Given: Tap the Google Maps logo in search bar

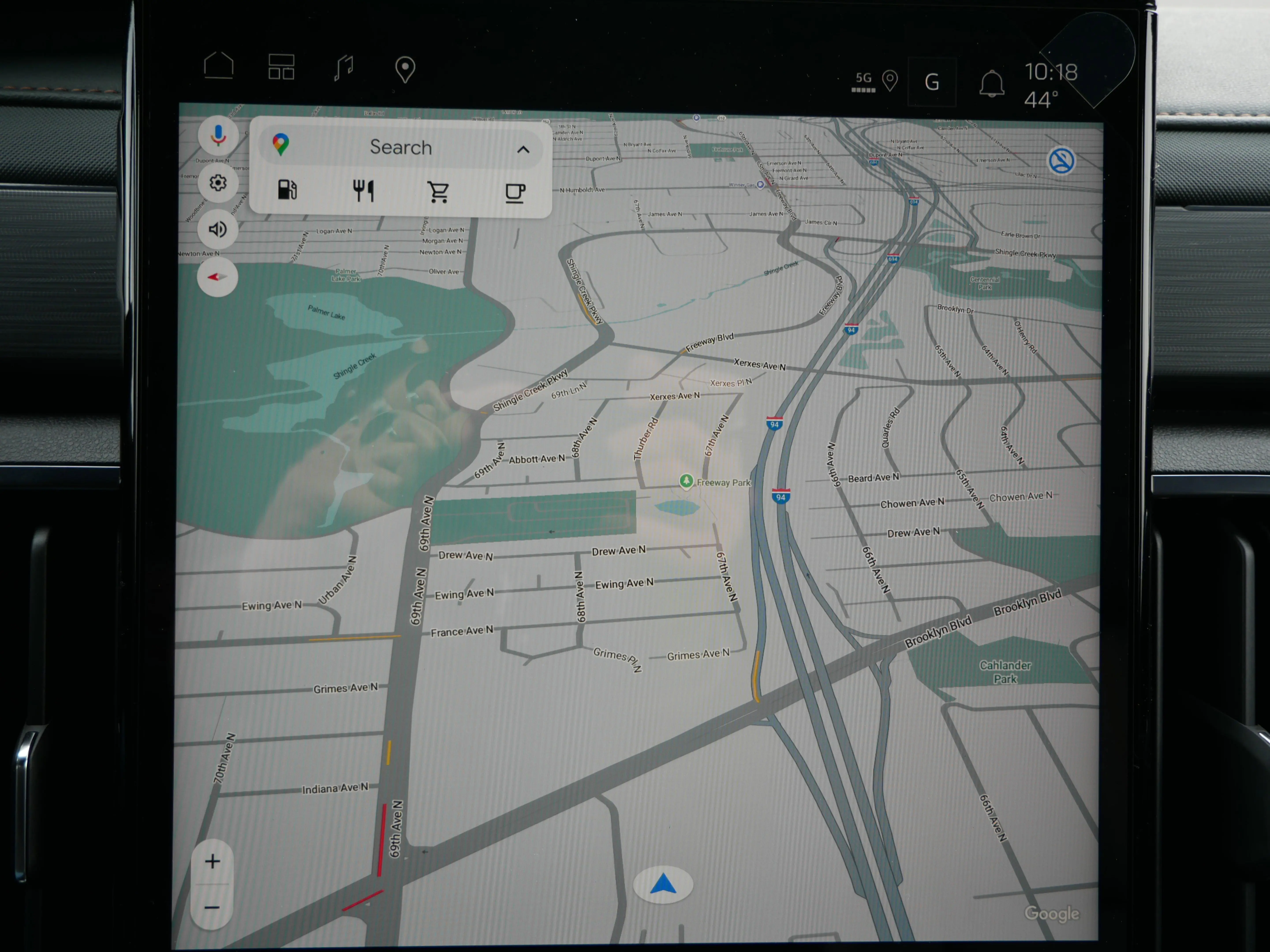Looking at the screenshot, I should (x=281, y=145).
